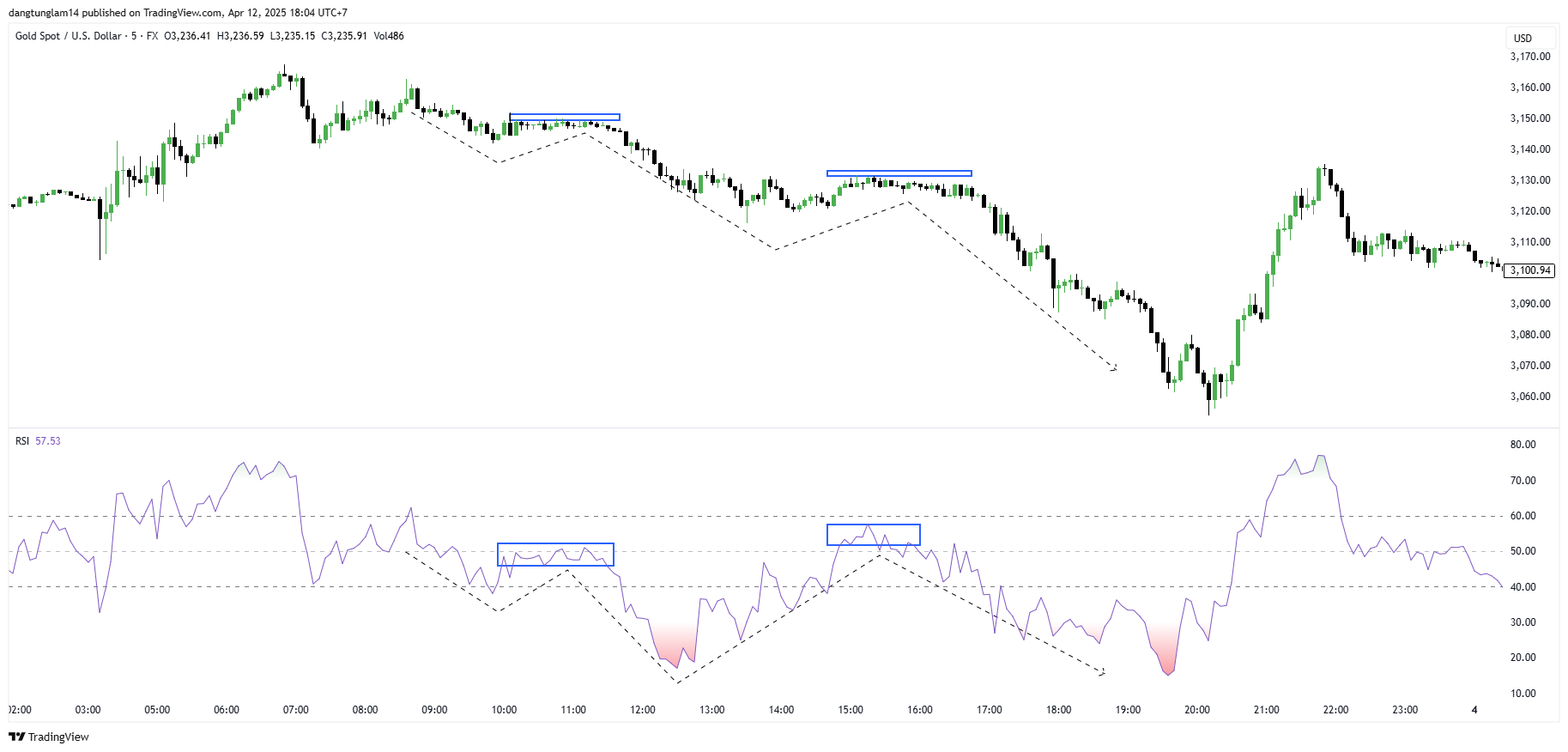
Task: Click the RSI scale label 40.00
Action: click(x=1523, y=587)
